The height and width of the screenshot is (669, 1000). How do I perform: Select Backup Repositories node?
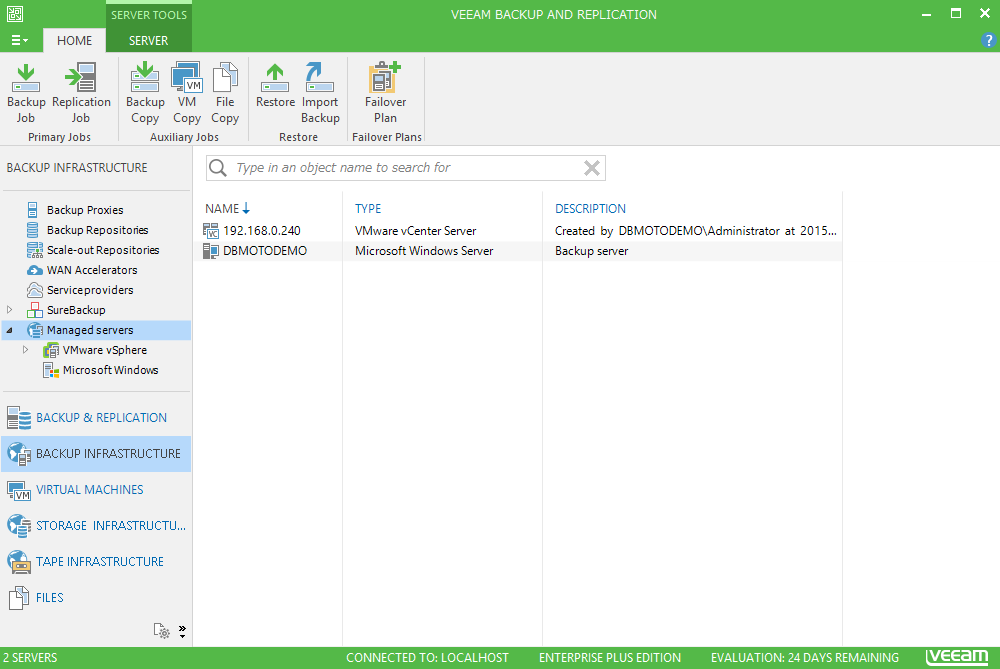pyautogui.click(x=97, y=230)
